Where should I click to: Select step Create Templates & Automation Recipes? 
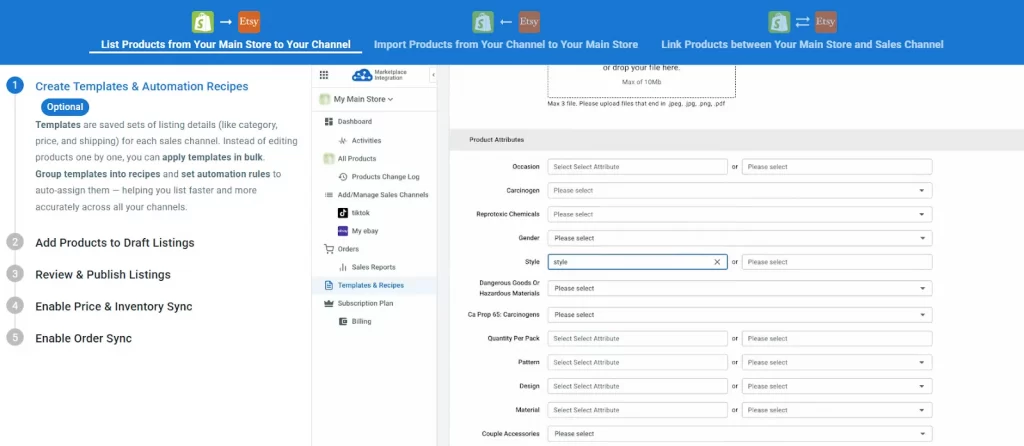[142, 86]
